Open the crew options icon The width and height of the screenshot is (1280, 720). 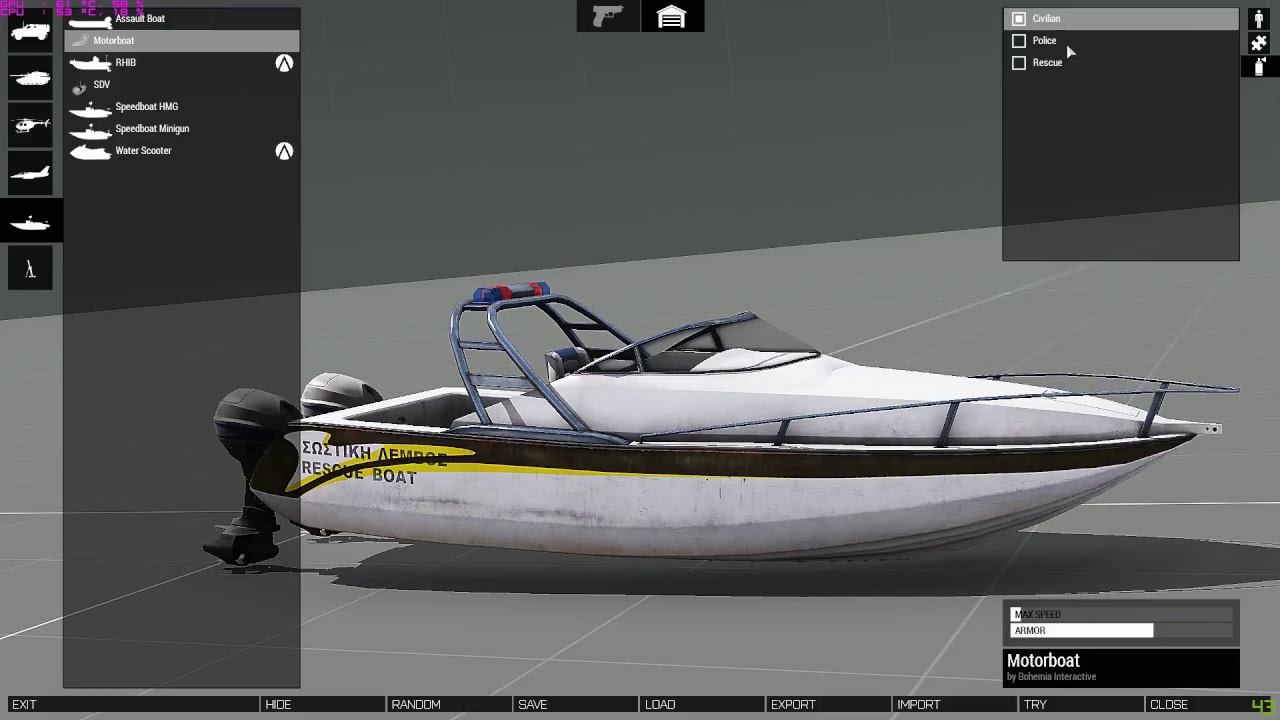[x=1259, y=19]
